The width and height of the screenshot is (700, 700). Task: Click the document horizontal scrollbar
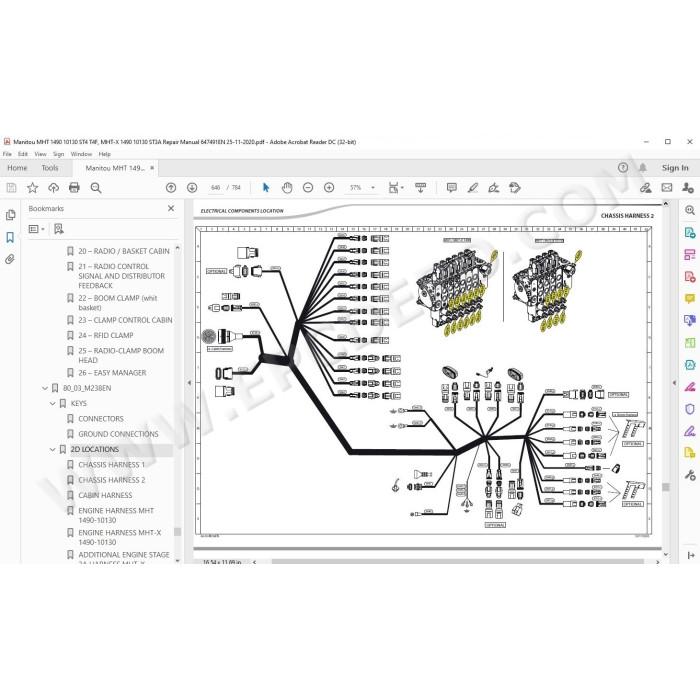point(457,562)
